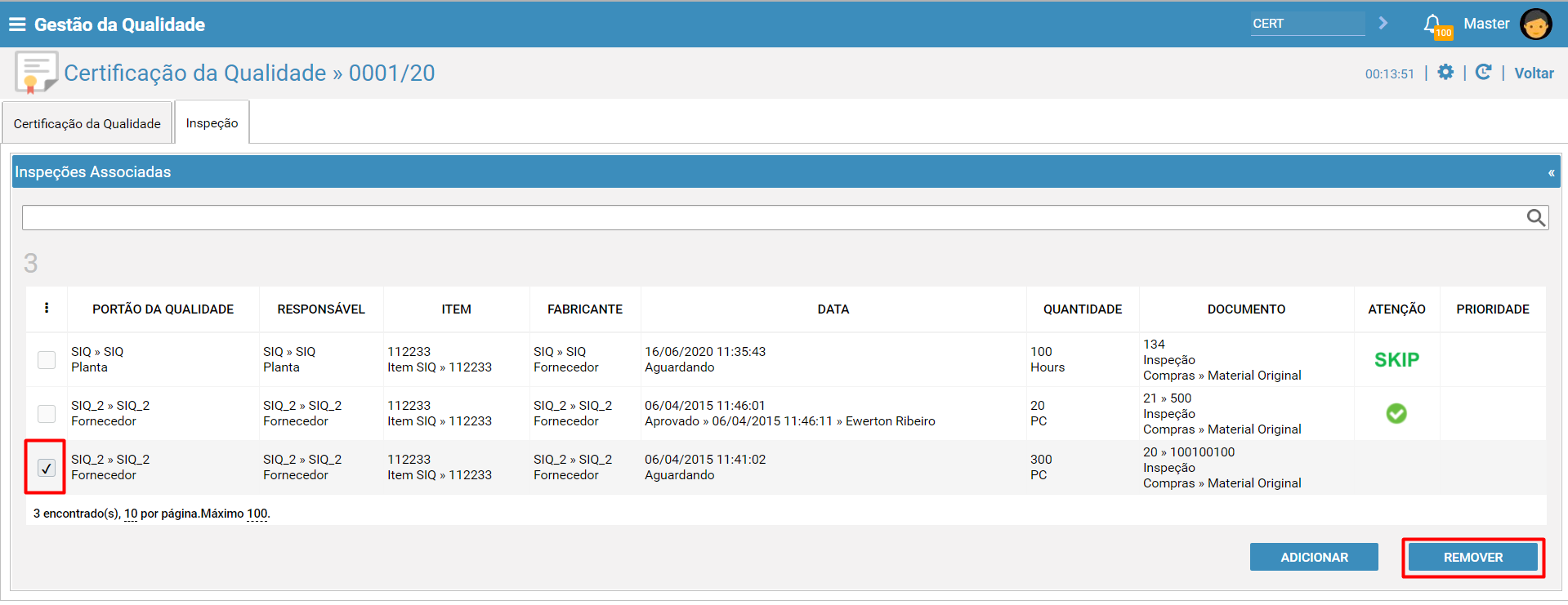Sort by ATENÇÃO column header
The width and height of the screenshot is (1568, 605).
pos(1396,309)
